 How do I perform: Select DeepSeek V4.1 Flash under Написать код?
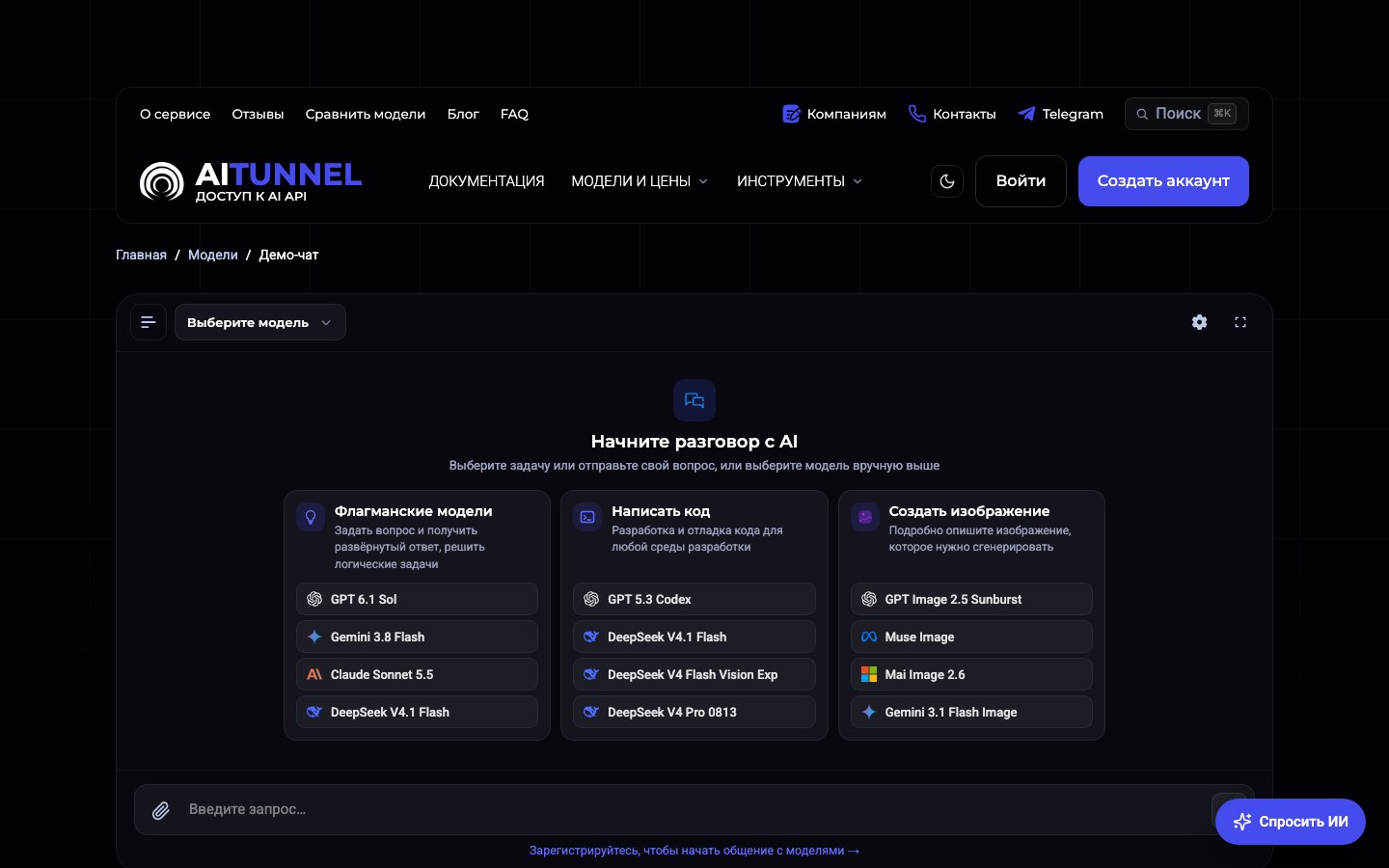pos(694,637)
